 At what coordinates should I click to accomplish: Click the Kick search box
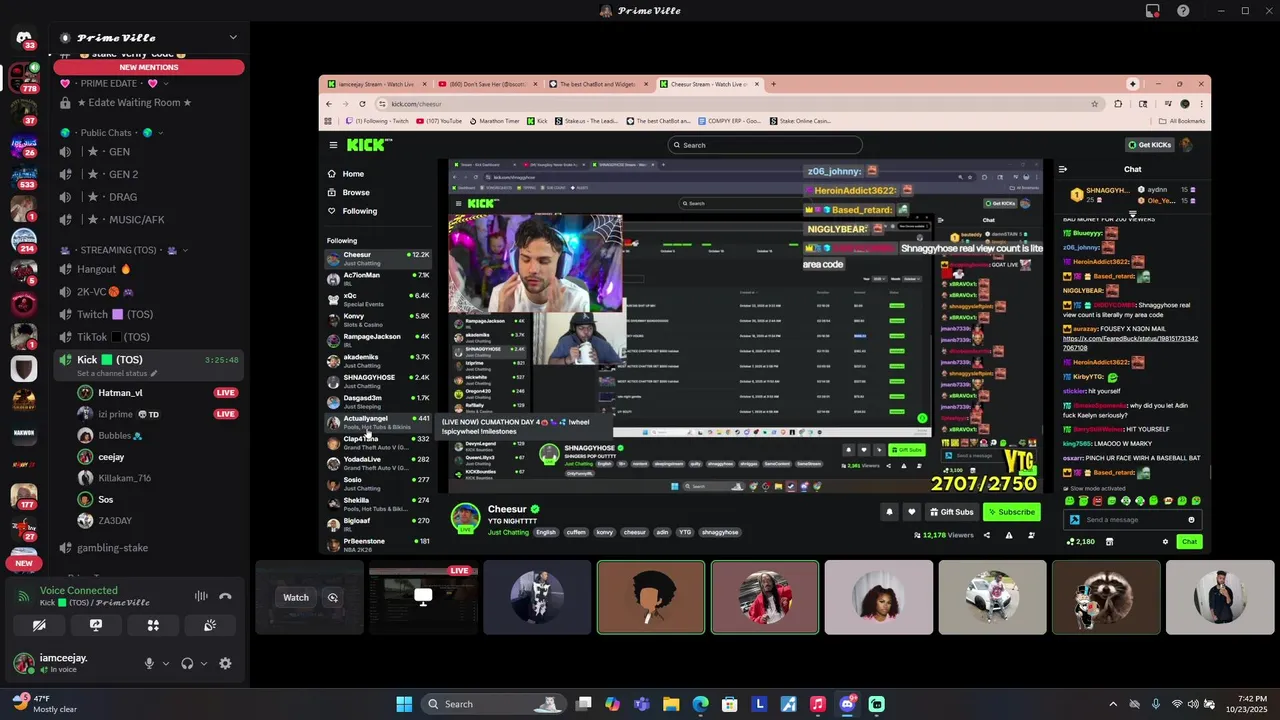coord(765,145)
